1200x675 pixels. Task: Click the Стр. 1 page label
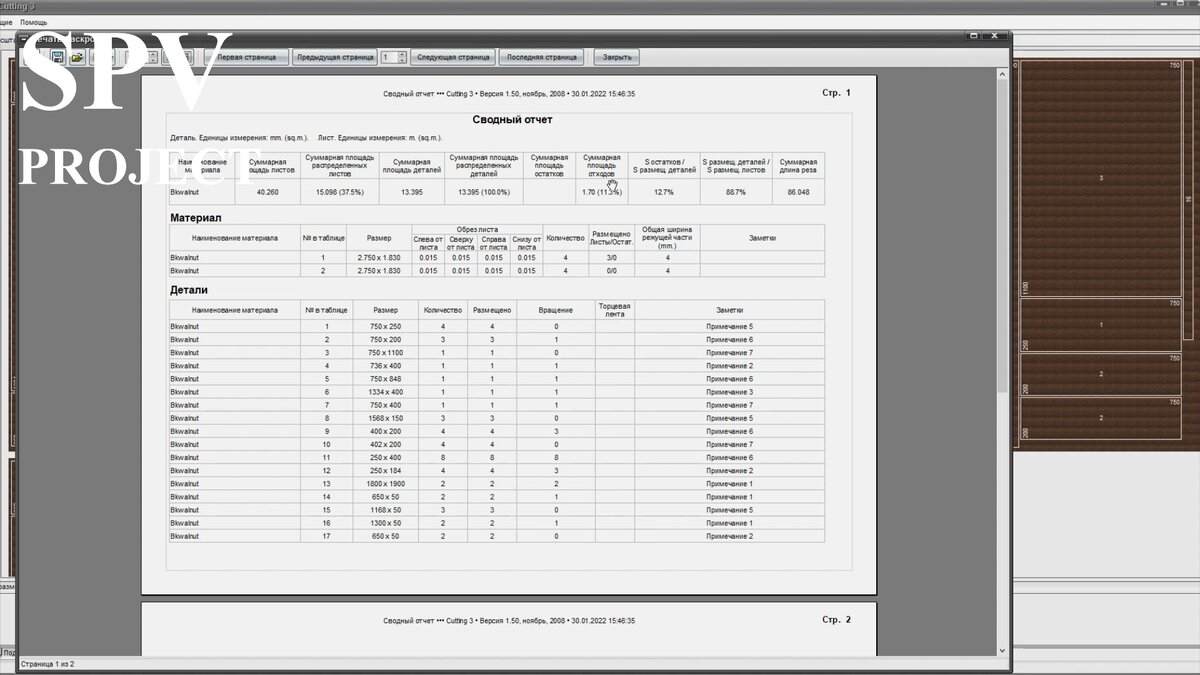(836, 93)
